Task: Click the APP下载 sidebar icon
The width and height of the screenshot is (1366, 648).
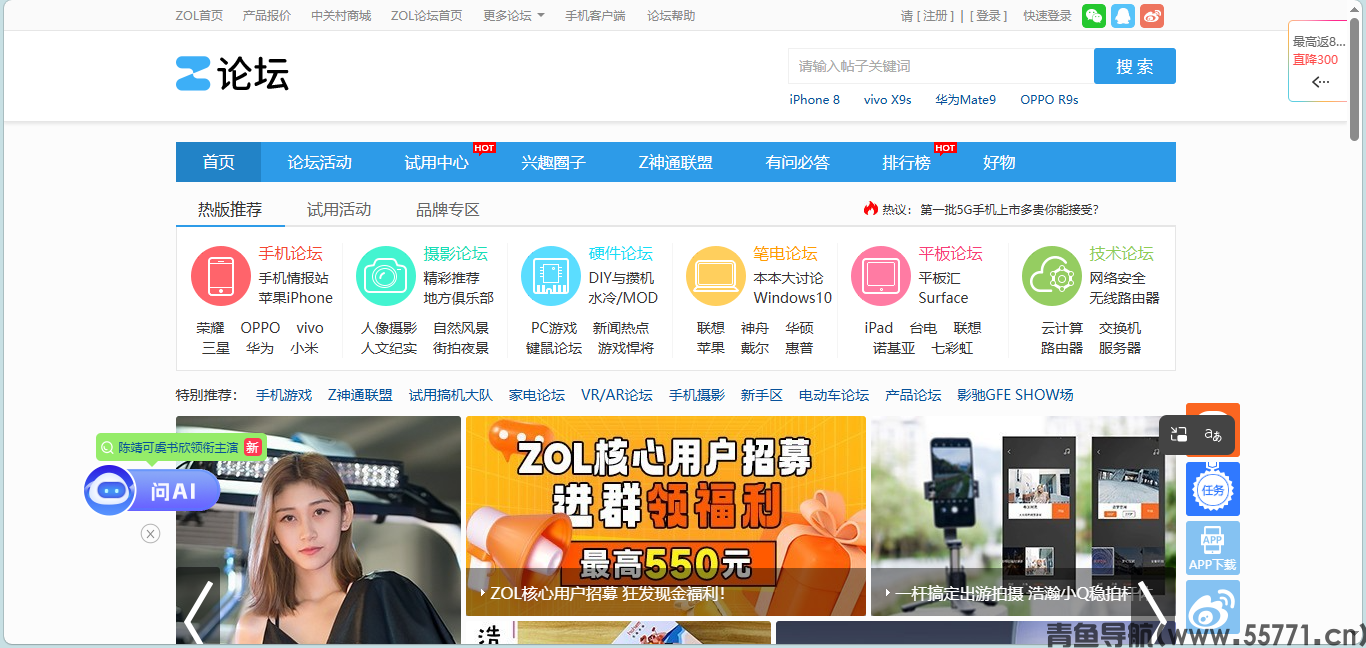Action: point(1213,548)
